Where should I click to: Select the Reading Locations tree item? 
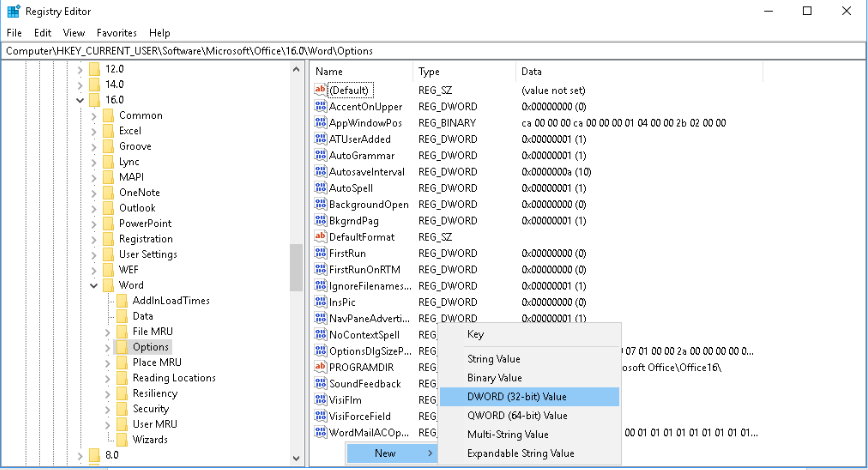point(174,378)
